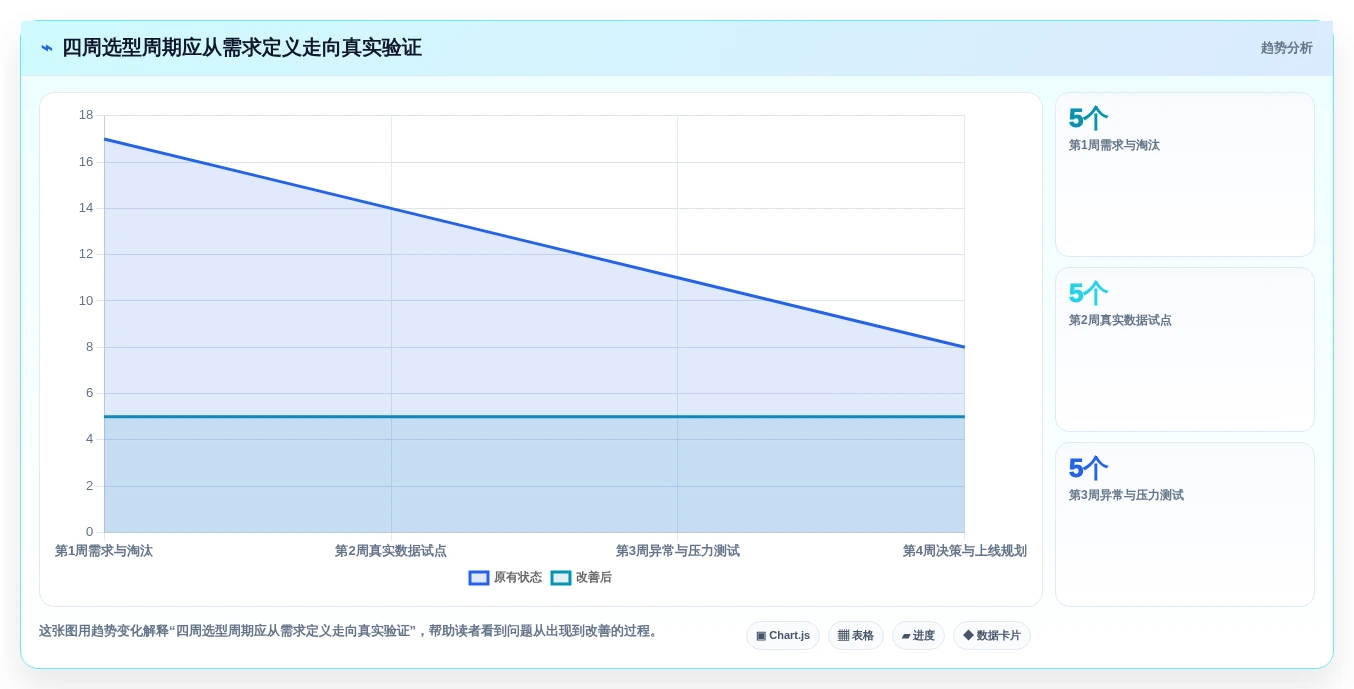Screen dimensions: 1354x689
Task: Click the 表格 tag chip
Action: coord(856,636)
